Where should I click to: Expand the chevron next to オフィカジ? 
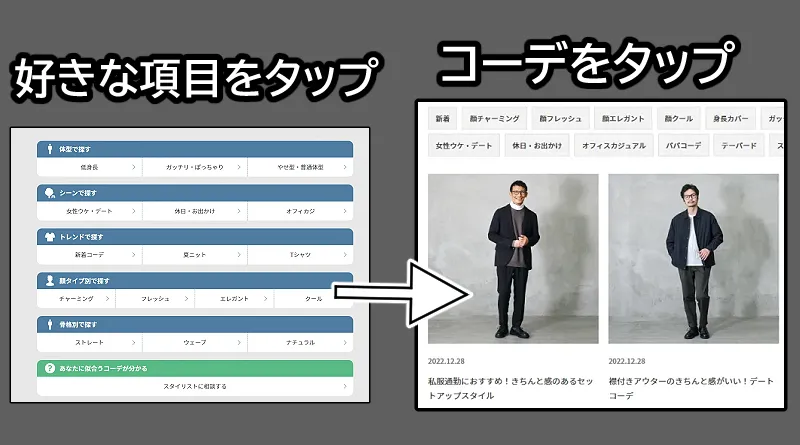(x=345, y=211)
